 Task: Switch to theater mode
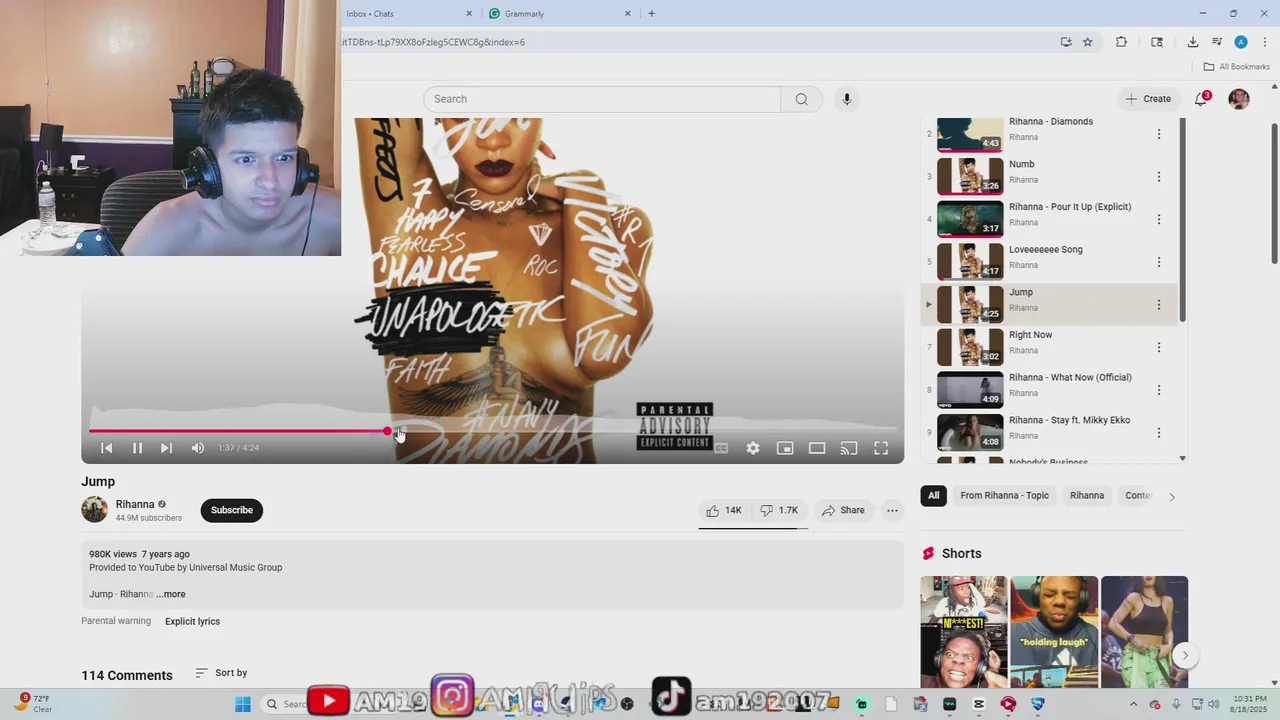(817, 448)
